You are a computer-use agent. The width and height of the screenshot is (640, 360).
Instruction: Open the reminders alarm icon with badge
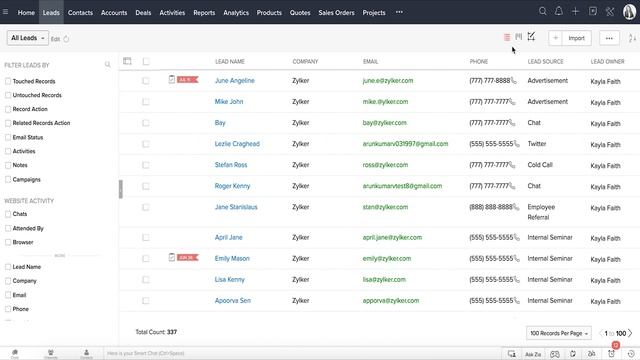click(611, 353)
